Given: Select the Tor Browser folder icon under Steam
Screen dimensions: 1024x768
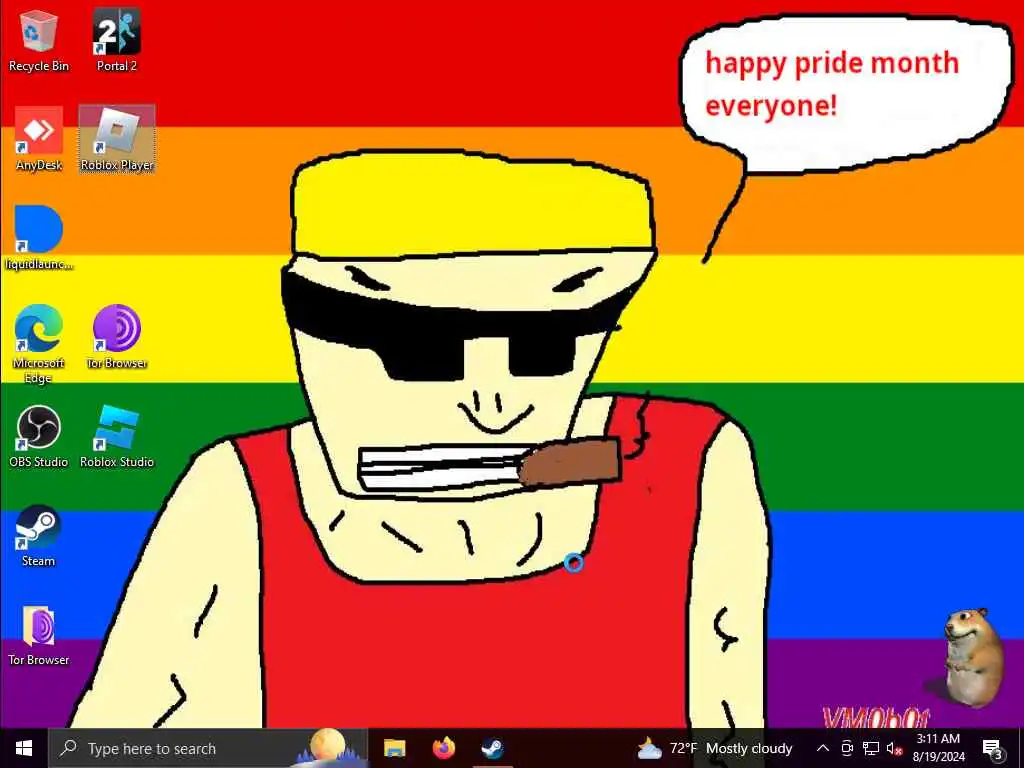Looking at the screenshot, I should pos(39,635).
